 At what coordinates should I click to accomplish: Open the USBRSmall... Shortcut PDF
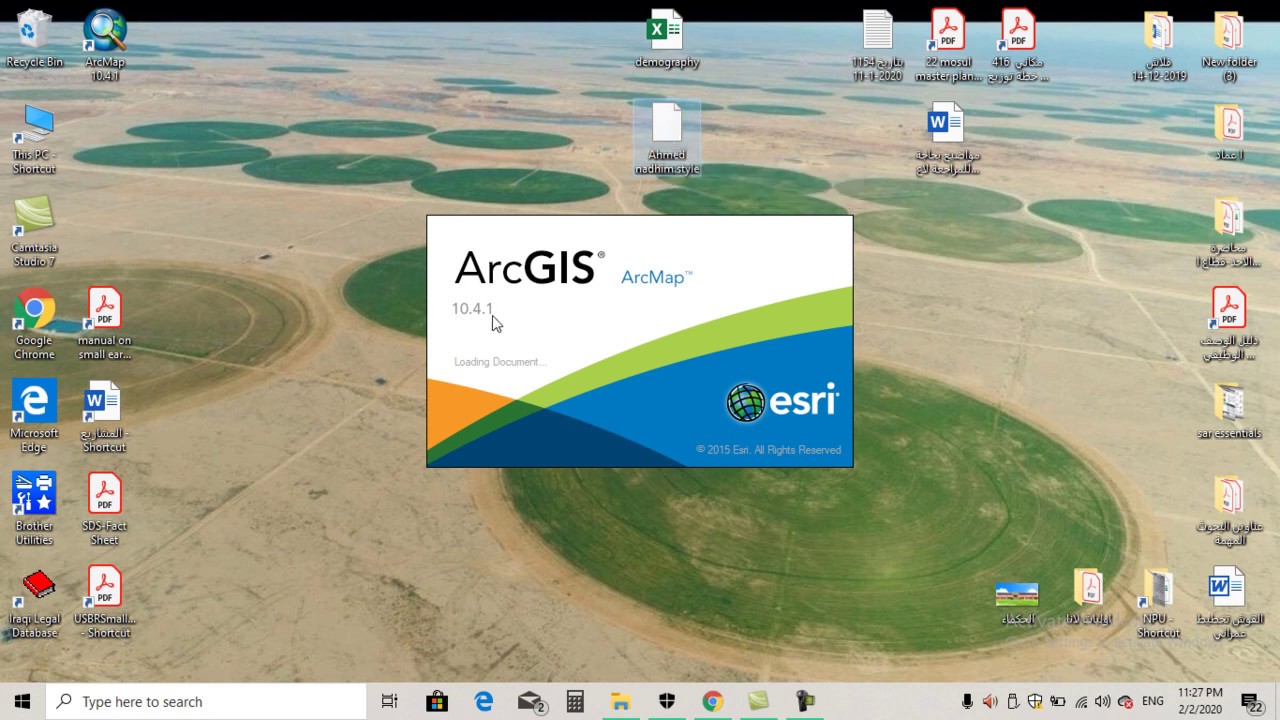coord(104,602)
